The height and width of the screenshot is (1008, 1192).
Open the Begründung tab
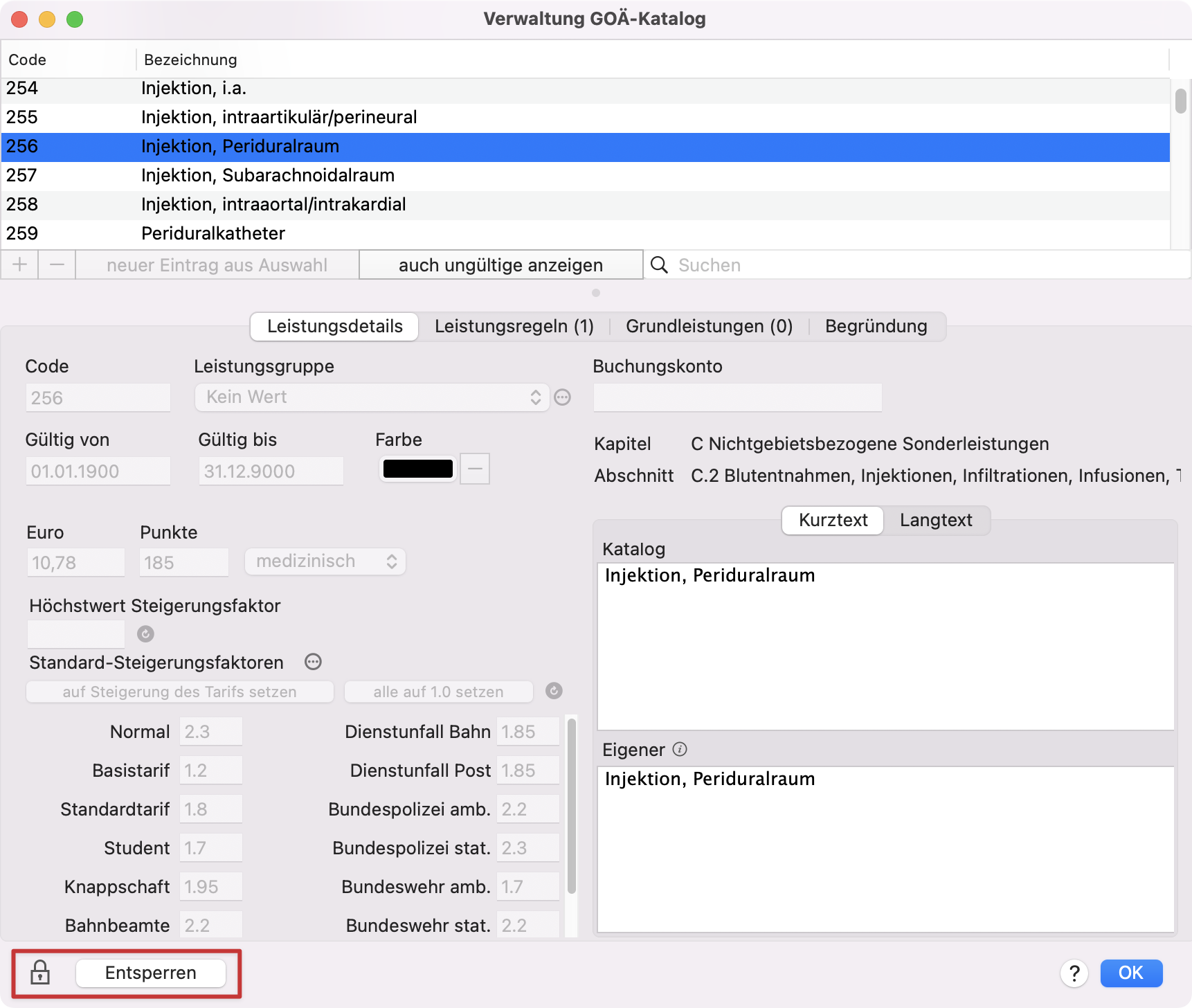[x=876, y=326]
